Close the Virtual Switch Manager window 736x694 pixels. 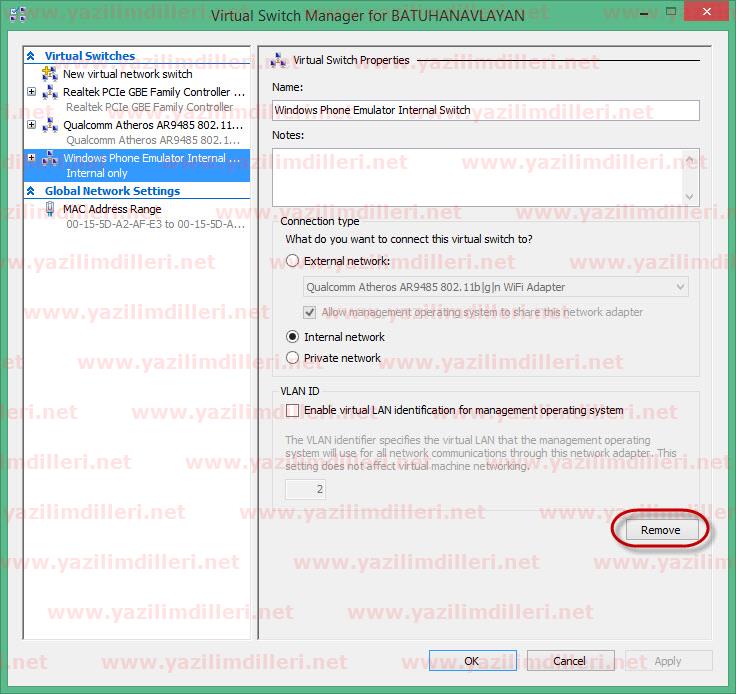pos(707,12)
